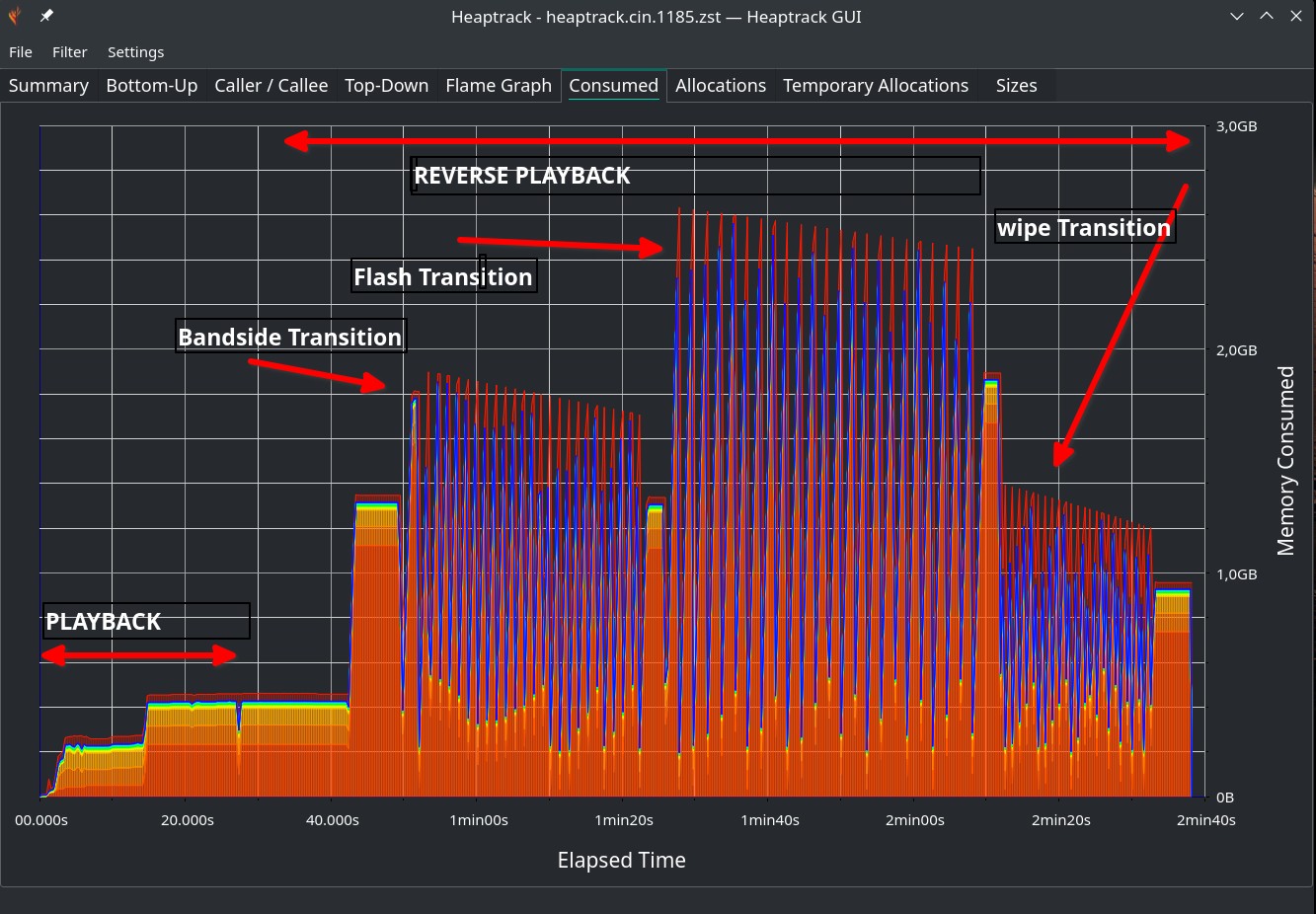The height and width of the screenshot is (914, 1316).
Task: Toggle the pin window icon
Action: [x=46, y=16]
